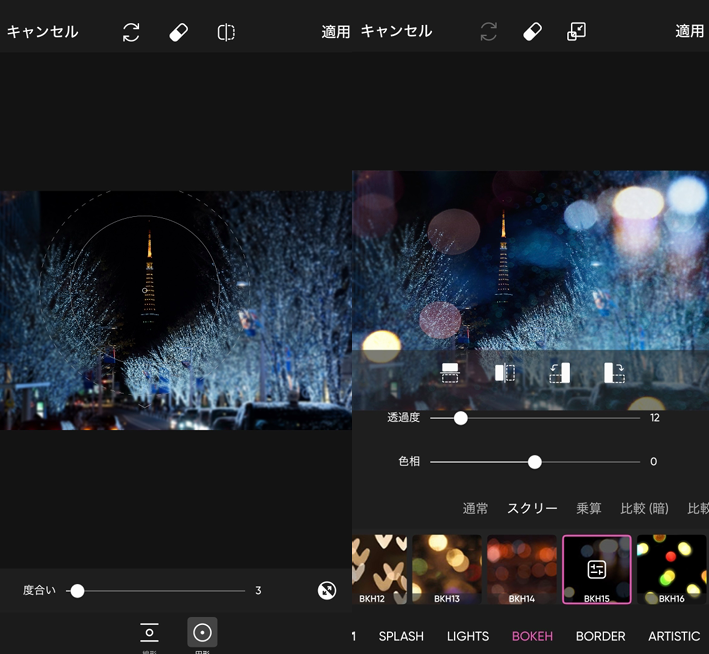Tap the eraser icon in right editor
Viewport: 709px width, 654px height.
532,32
